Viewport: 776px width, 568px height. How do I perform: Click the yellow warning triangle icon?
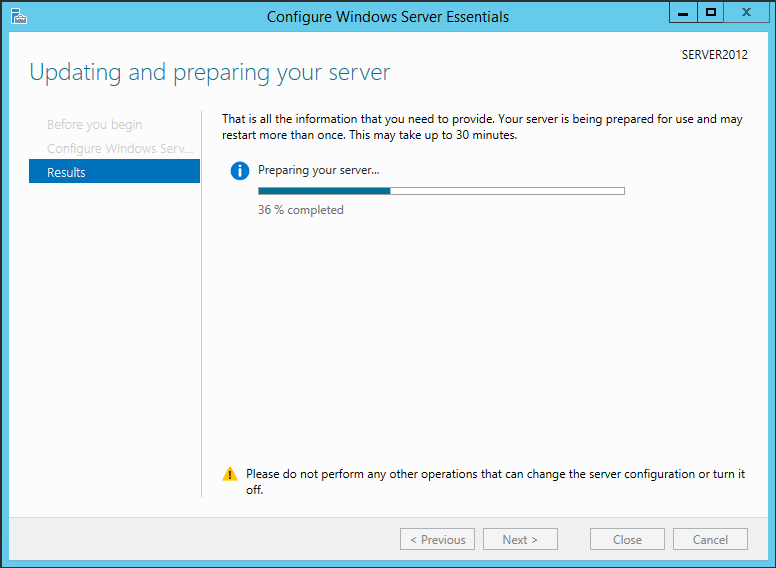pyautogui.click(x=230, y=474)
